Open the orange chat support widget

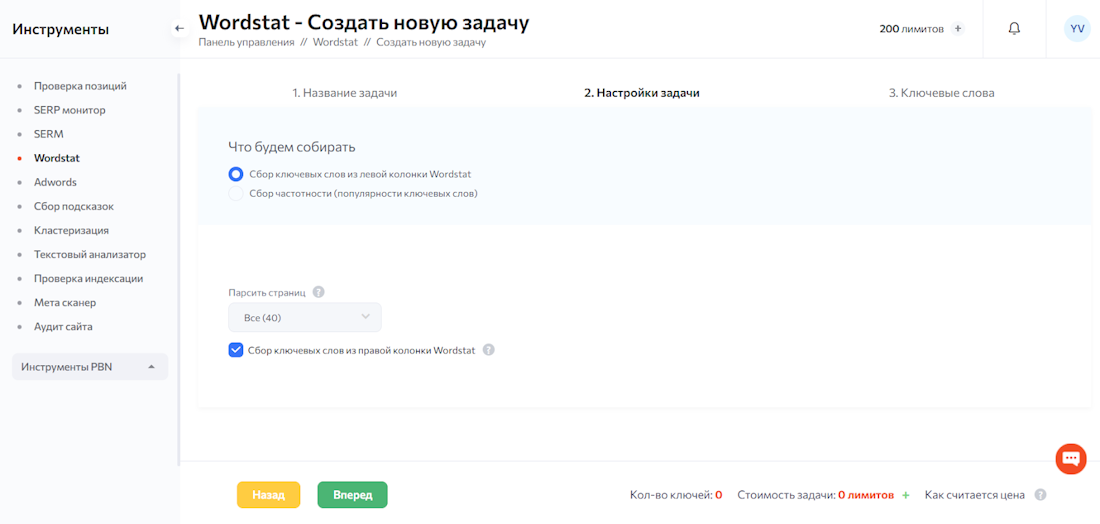click(x=1070, y=459)
